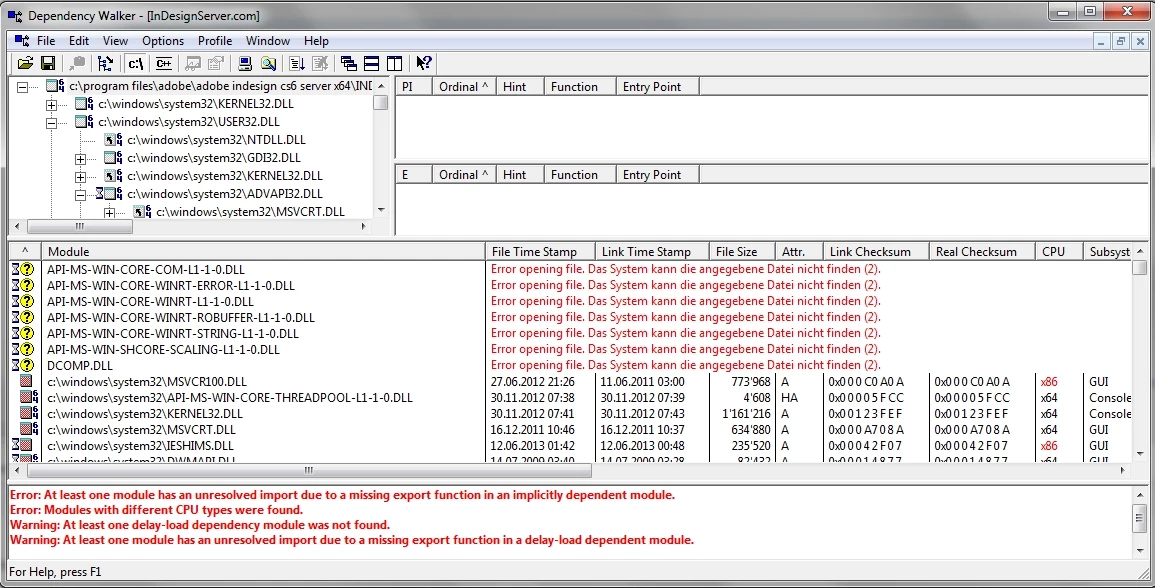The image size is (1155, 588).
Task: Click the Start Profiling toolbar icon
Action: 297,63
